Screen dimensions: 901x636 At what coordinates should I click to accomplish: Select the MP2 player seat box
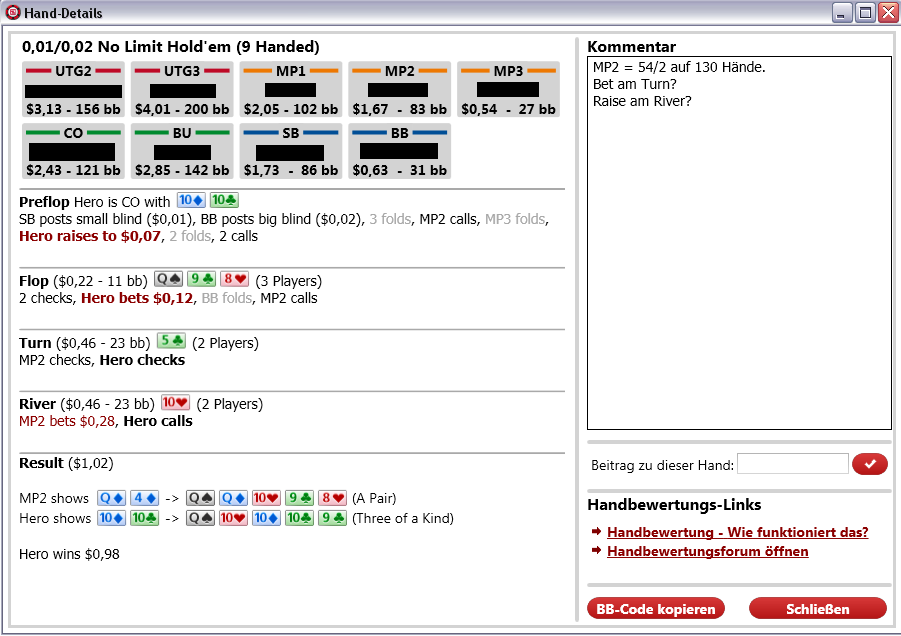[399, 90]
